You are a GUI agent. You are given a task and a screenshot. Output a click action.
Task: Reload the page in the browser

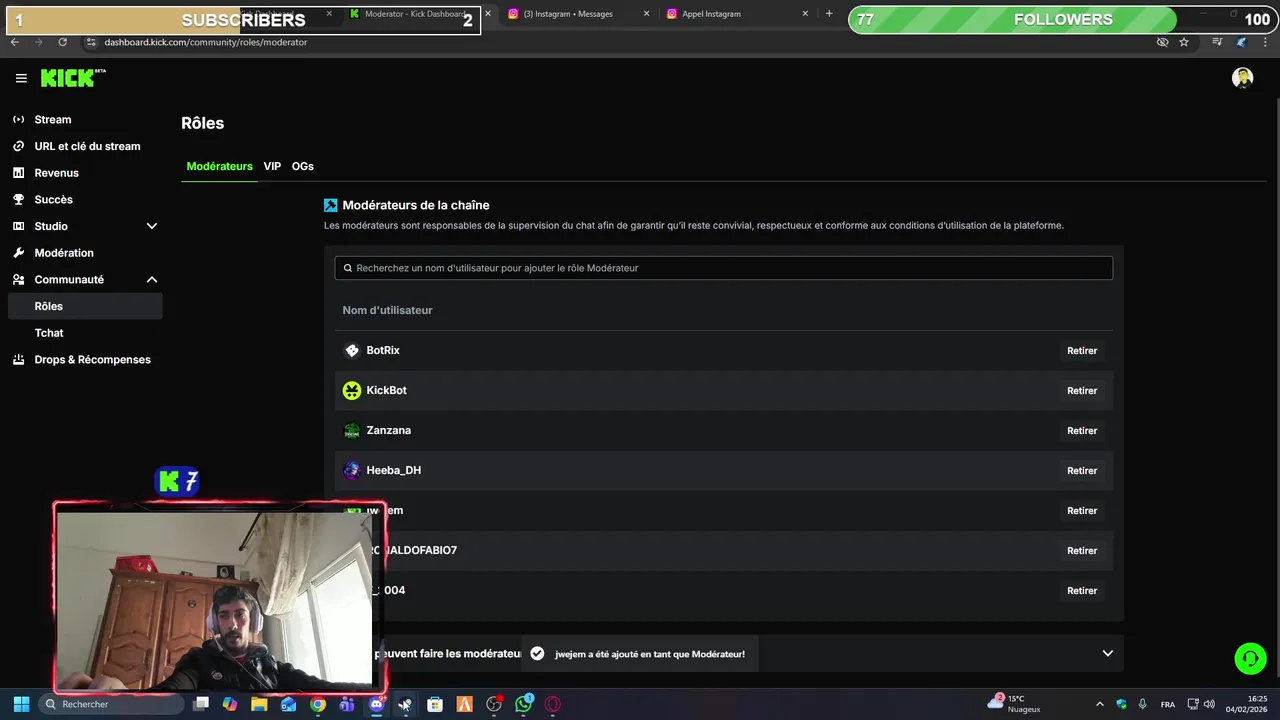click(x=62, y=42)
